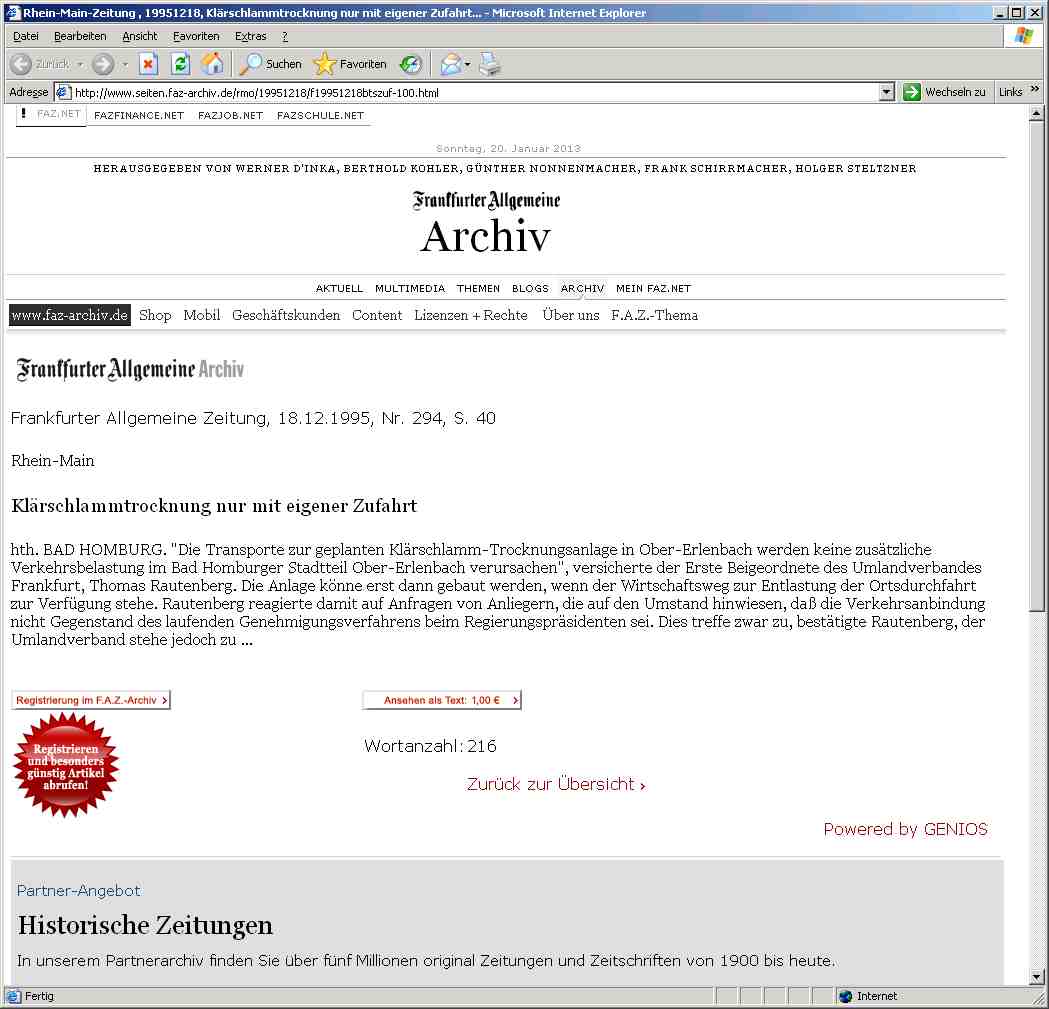Click the 'Wechseln zu' go button

(944, 92)
